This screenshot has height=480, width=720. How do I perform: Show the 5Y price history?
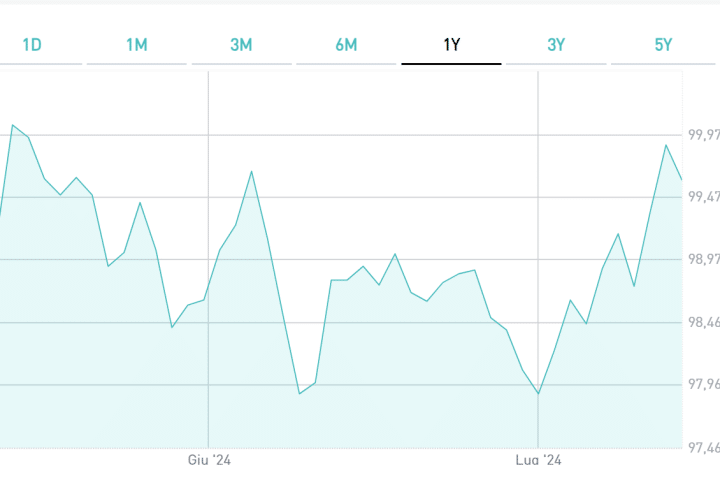pos(663,45)
